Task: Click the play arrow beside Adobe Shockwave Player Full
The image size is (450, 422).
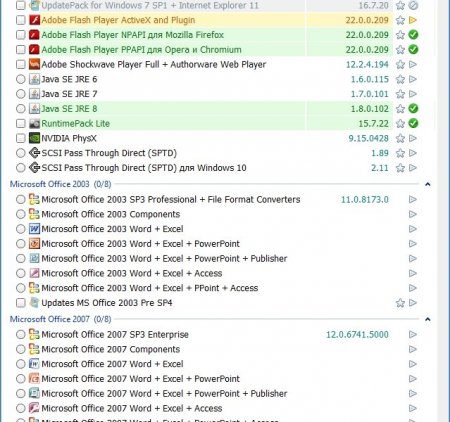Action: (413, 64)
